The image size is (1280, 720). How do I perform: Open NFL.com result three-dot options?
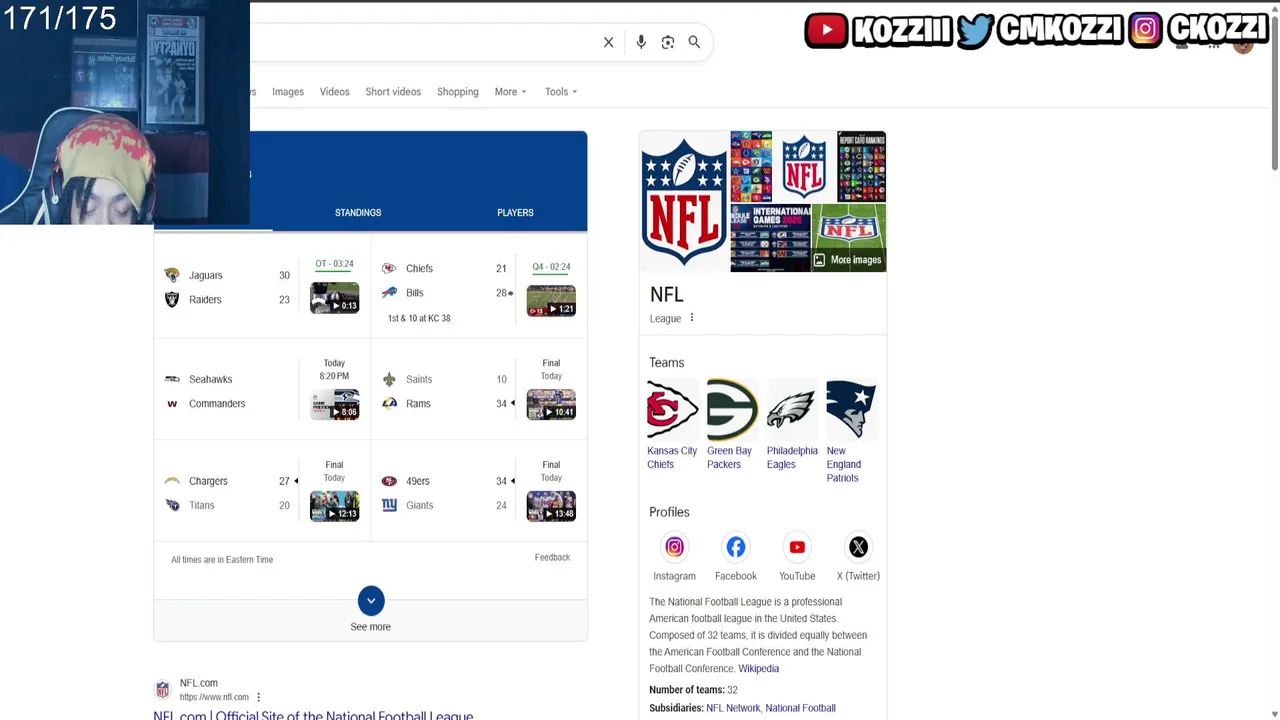click(x=258, y=697)
